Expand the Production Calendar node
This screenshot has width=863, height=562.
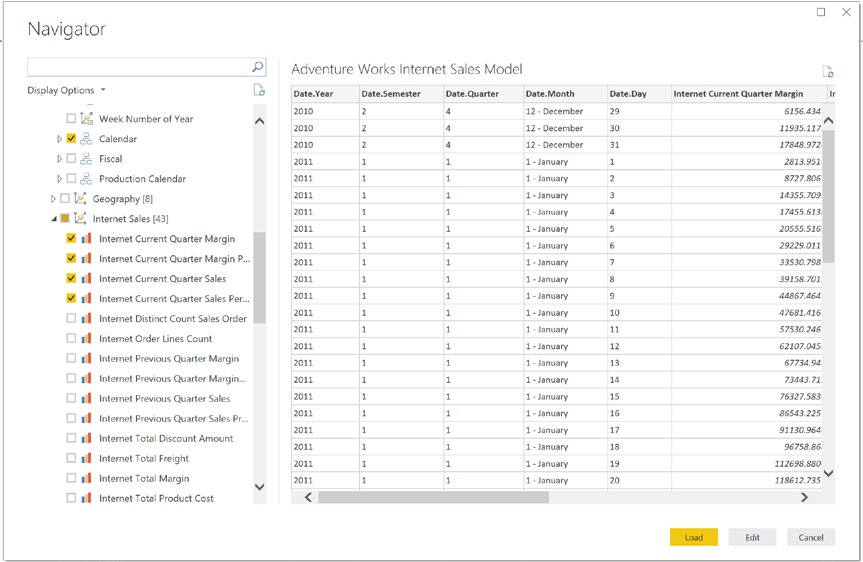[59, 178]
